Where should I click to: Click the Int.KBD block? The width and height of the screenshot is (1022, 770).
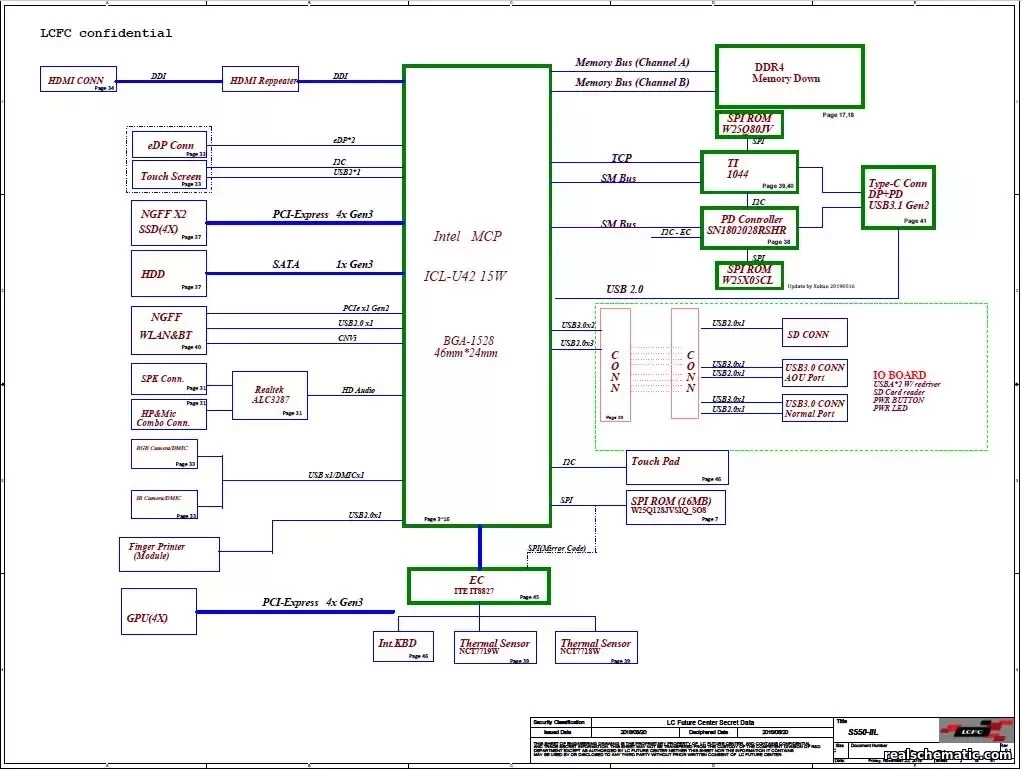(403, 647)
